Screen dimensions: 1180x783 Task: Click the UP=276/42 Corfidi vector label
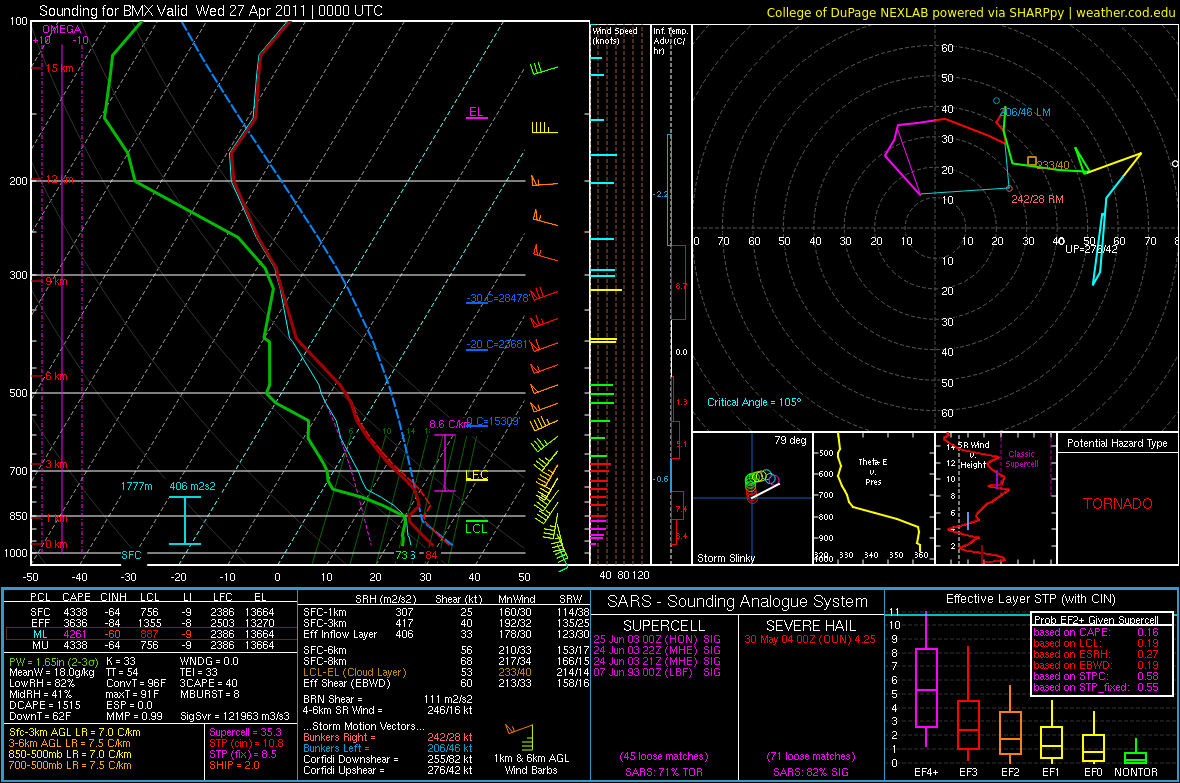point(1091,248)
